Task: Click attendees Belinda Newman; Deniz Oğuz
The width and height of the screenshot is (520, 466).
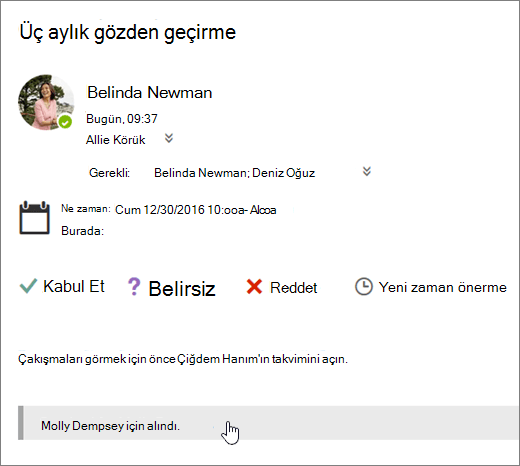Action: click(x=234, y=173)
